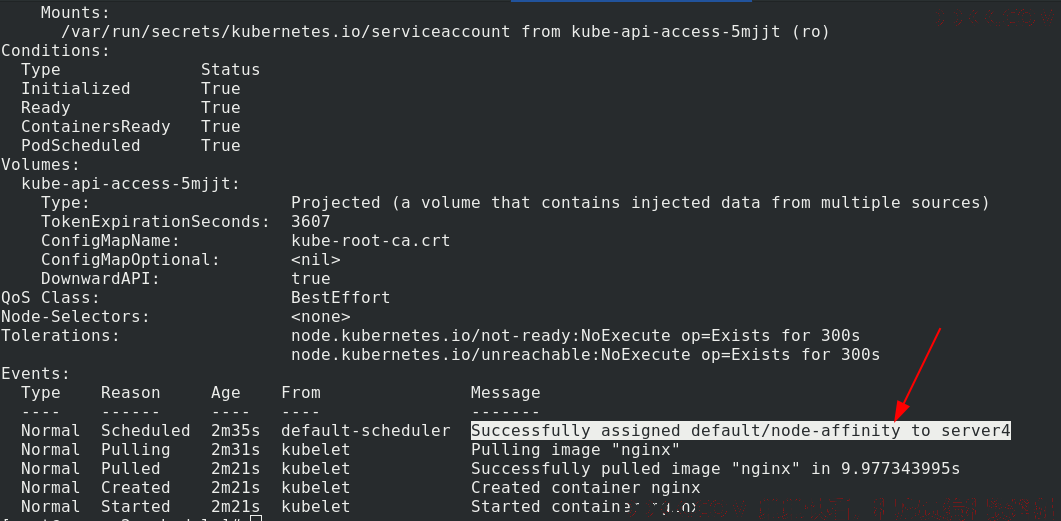Click the "BestEffort" QoS class value
This screenshot has height=521, width=1061.
340,297
